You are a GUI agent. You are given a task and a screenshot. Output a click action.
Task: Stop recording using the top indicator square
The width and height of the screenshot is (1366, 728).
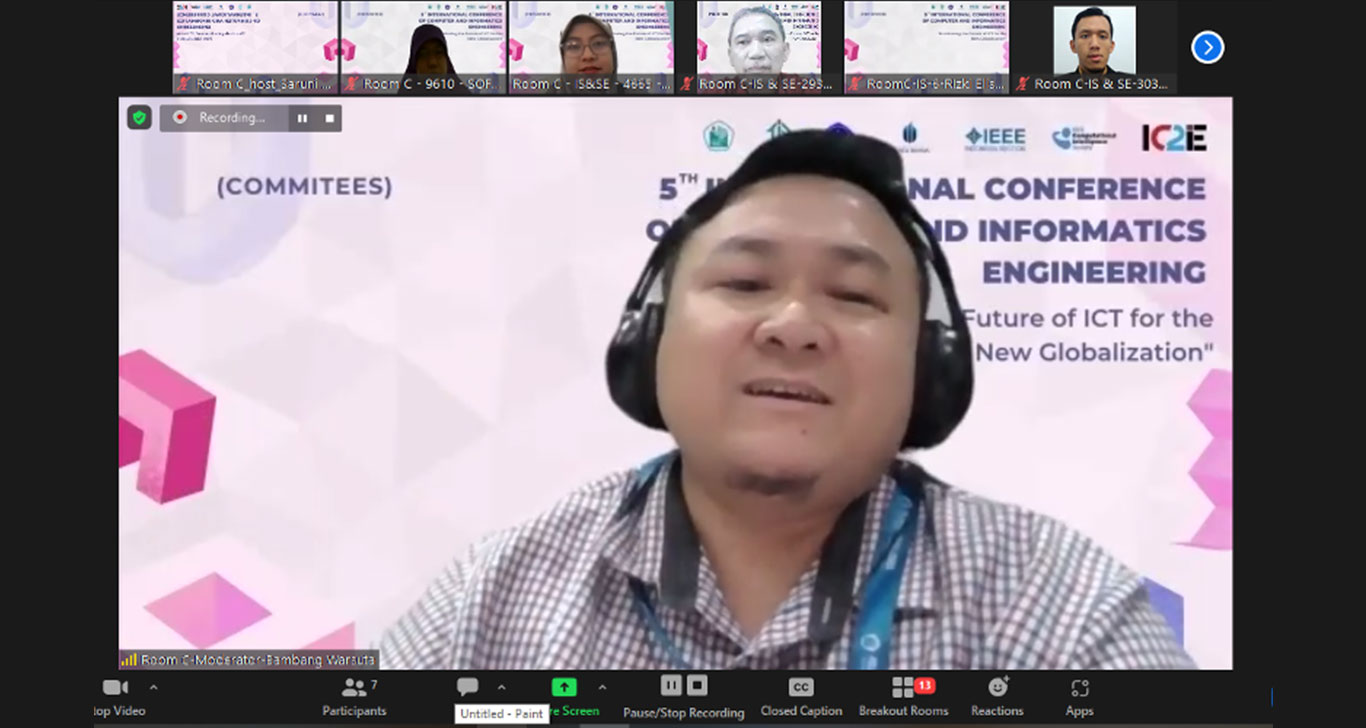pyautogui.click(x=329, y=118)
